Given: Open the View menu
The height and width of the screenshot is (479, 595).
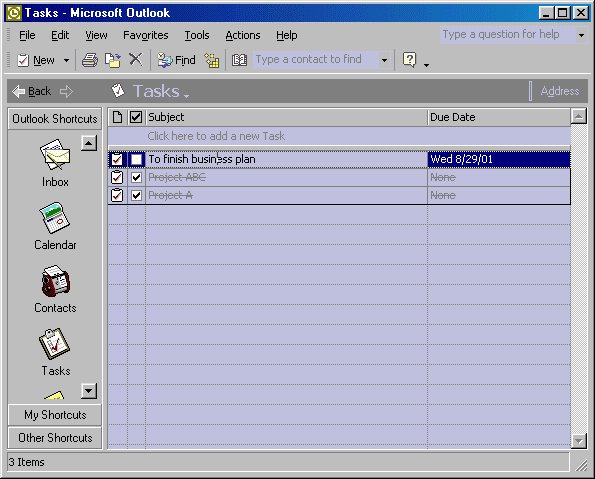Looking at the screenshot, I should pyautogui.click(x=96, y=35).
